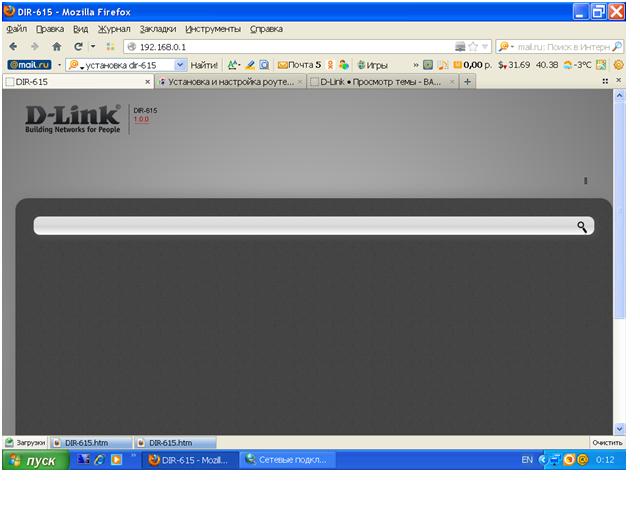The width and height of the screenshot is (640, 512).
Task: Open Почта mail button
Action: 299,65
